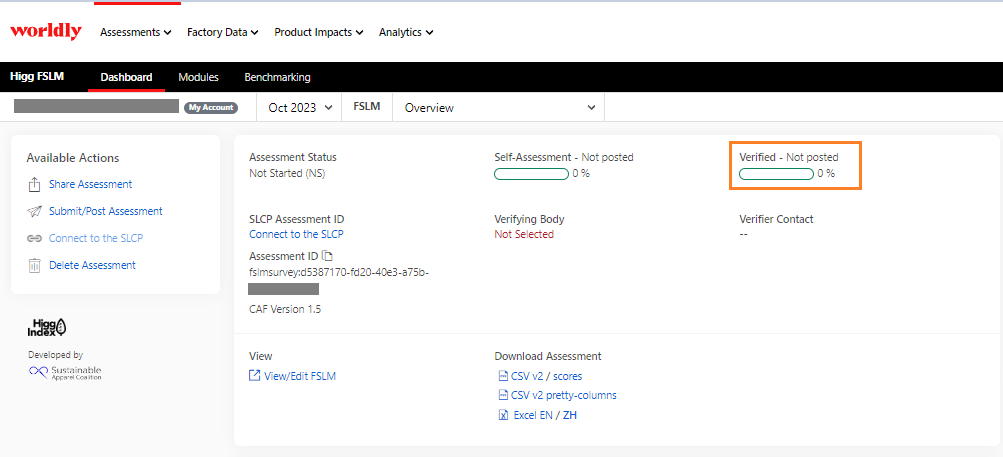Download CSV v2 pretty-columns file
The height and width of the screenshot is (457, 1003).
pyautogui.click(x=563, y=395)
